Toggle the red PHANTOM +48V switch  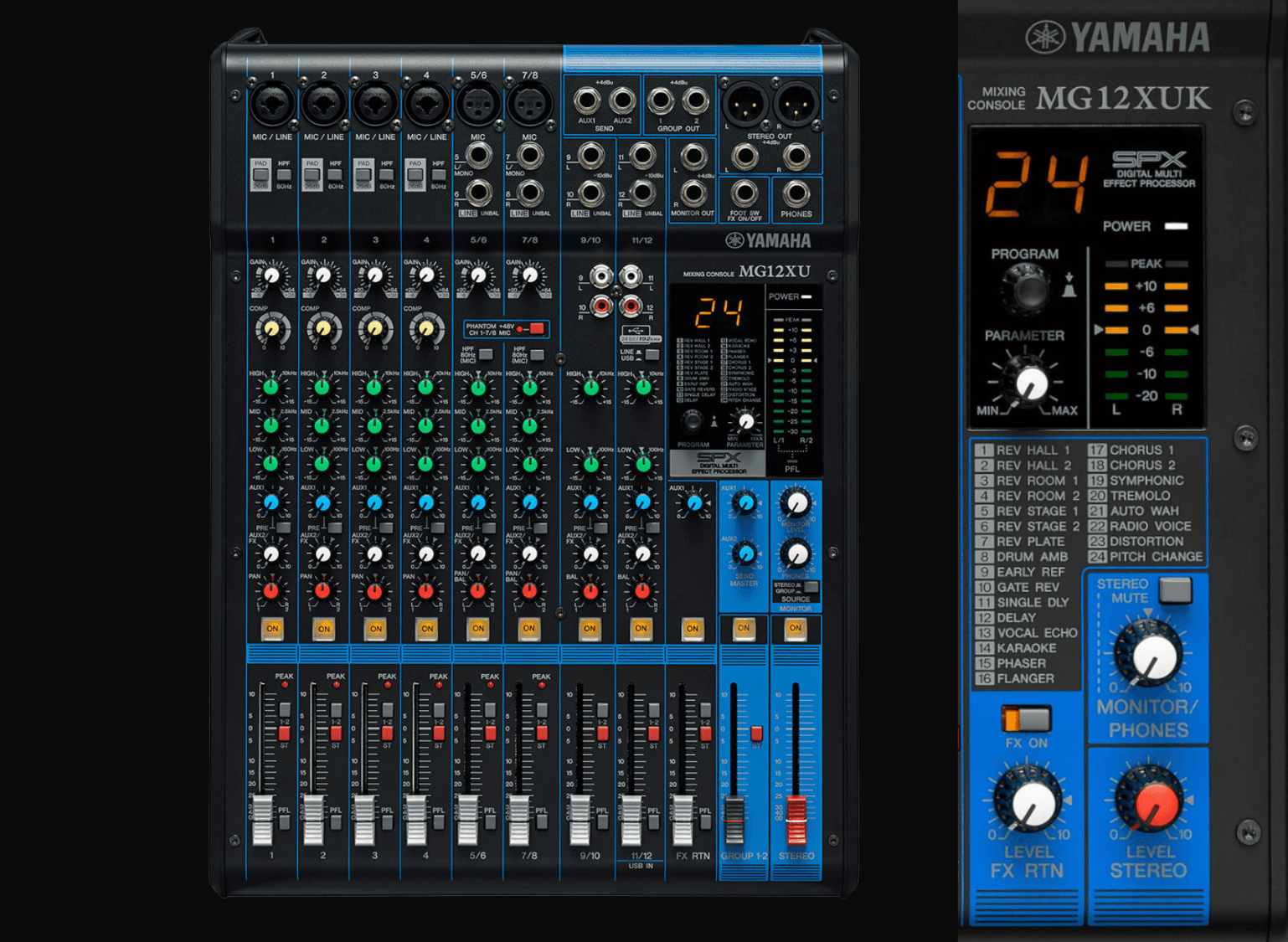point(536,328)
